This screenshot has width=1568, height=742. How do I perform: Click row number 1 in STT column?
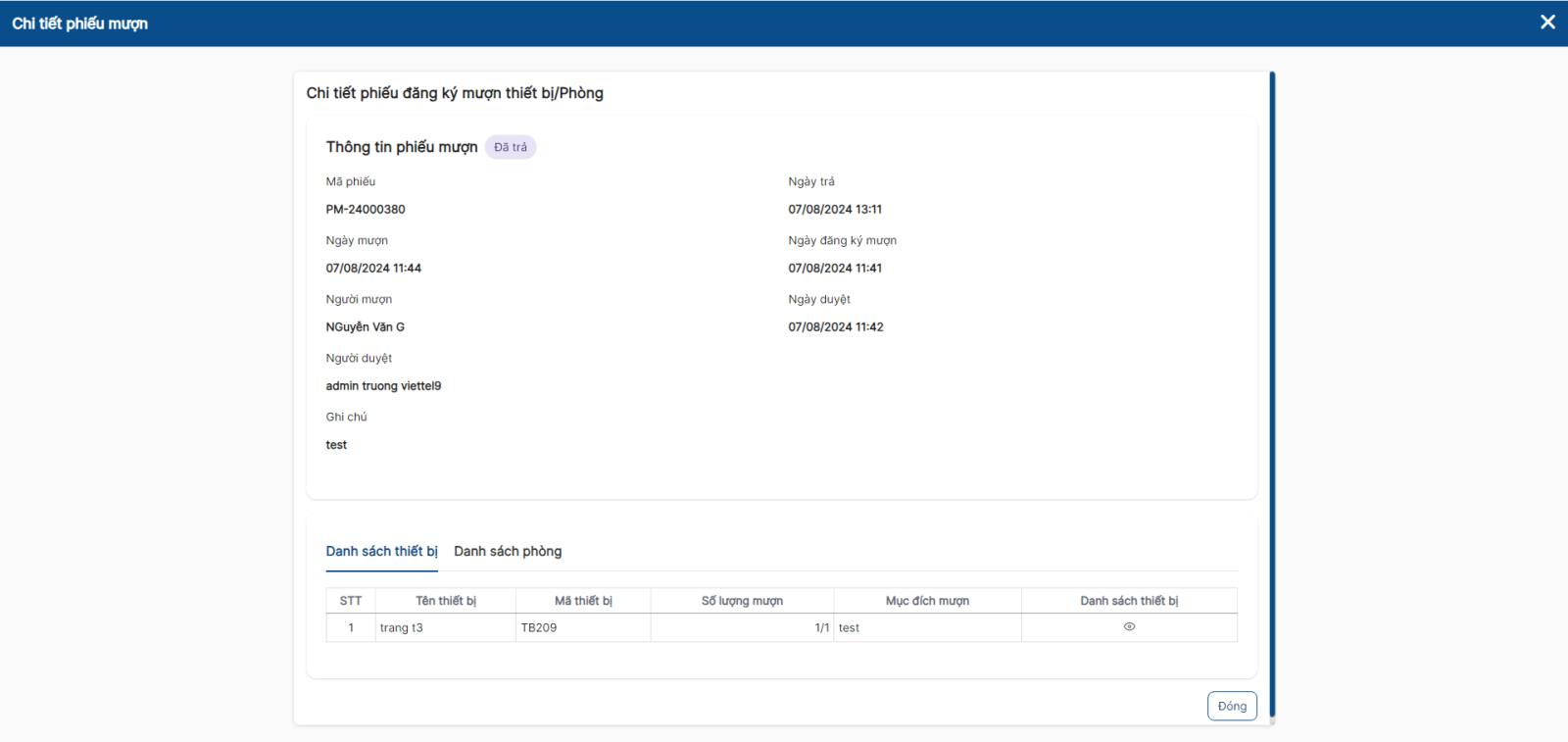coord(351,628)
